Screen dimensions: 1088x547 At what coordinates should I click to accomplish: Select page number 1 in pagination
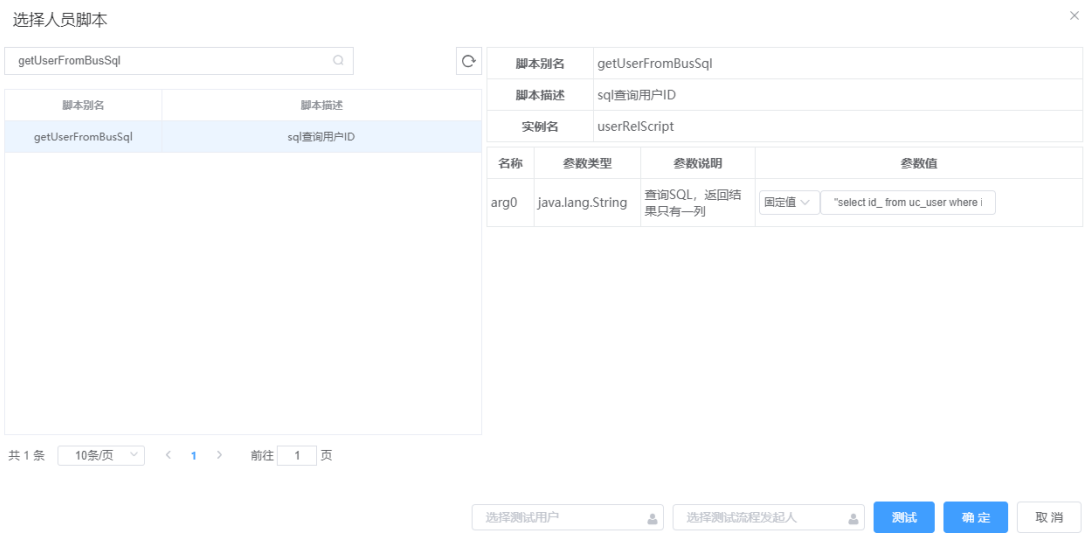(x=194, y=456)
